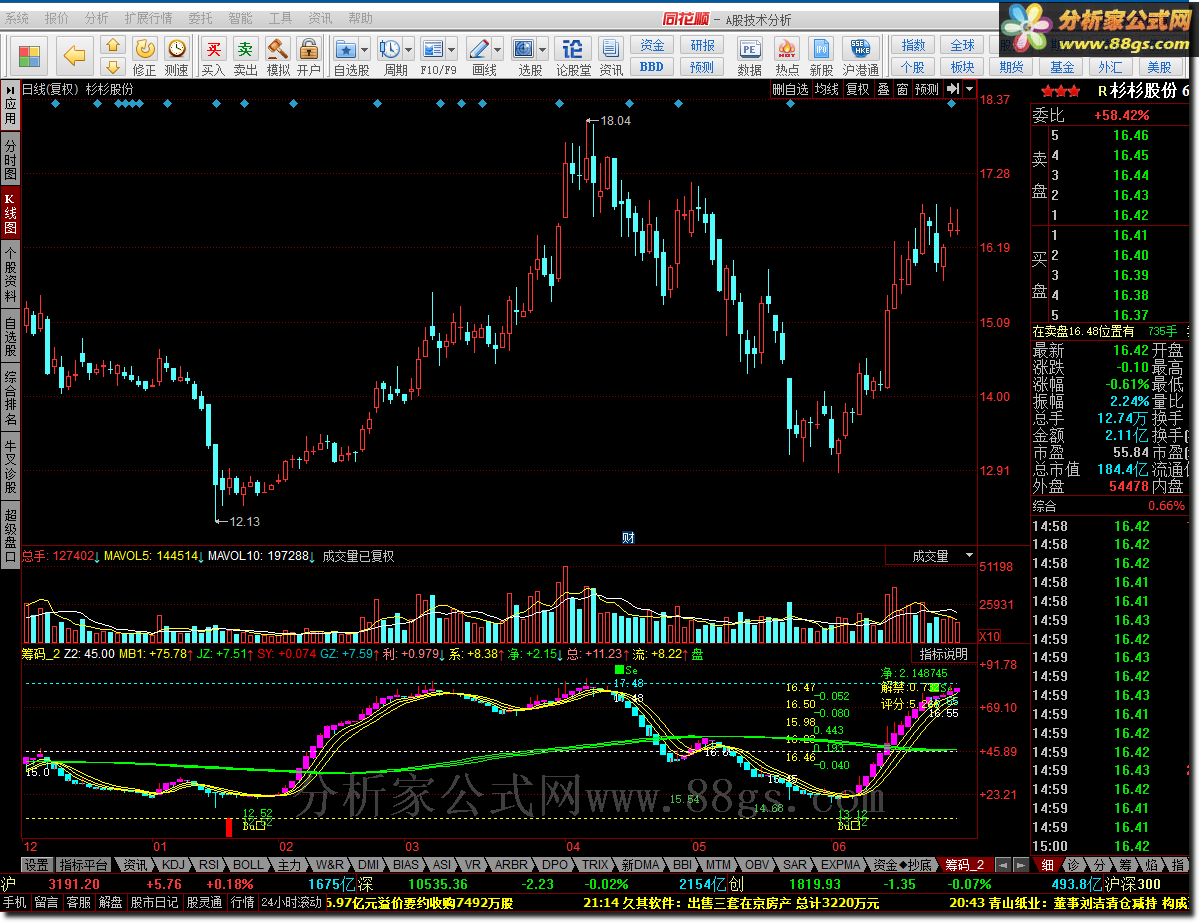Image resolution: width=1201 pixels, height=923 pixels.
Task: Toggle 窗 multi-window mode
Action: click(902, 89)
